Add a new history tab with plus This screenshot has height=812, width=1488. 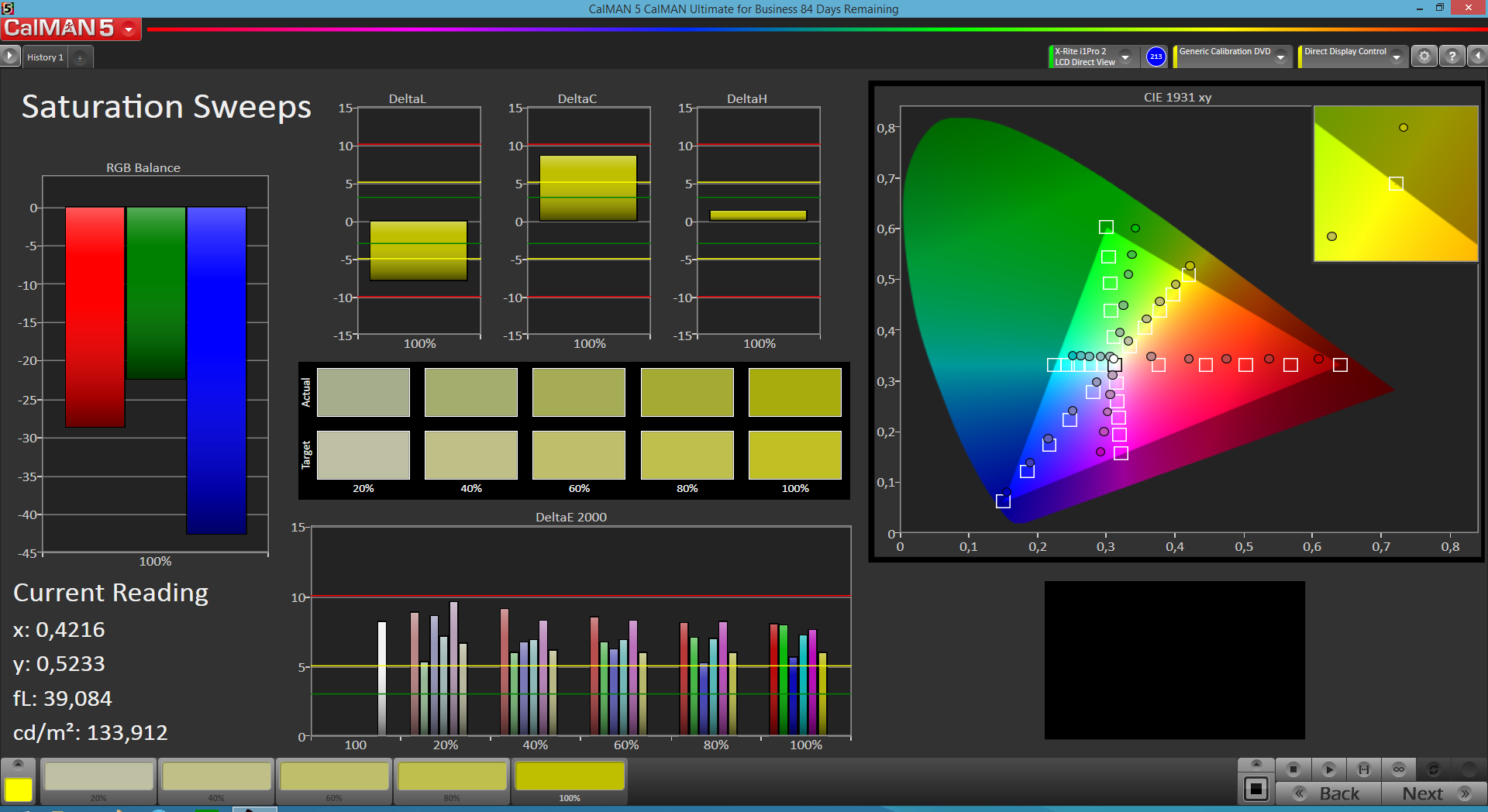[80, 58]
